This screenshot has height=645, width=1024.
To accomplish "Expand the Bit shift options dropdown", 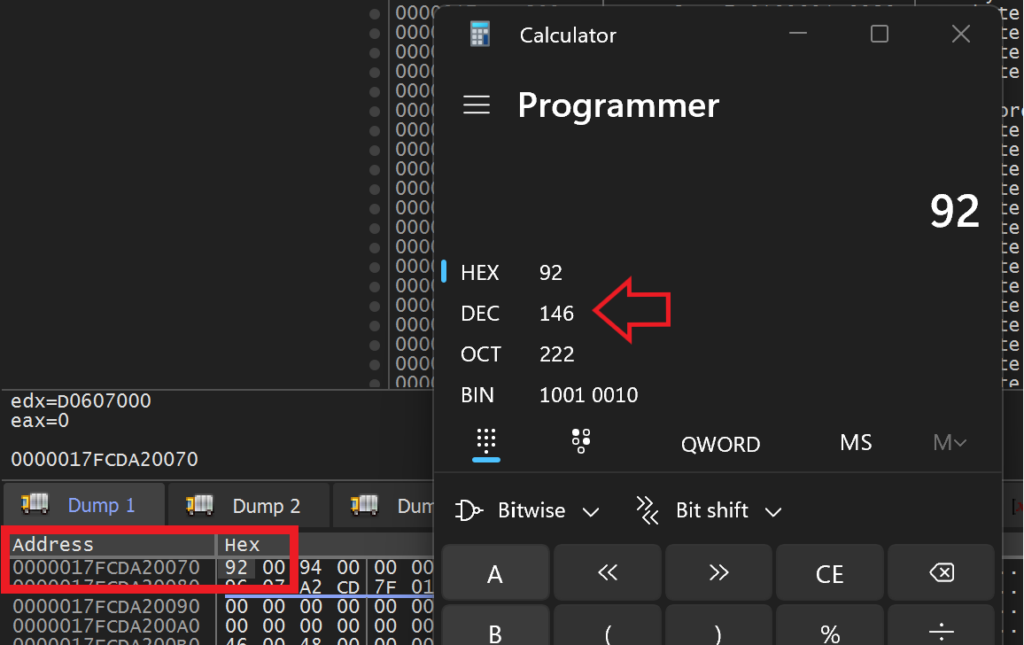I will click(x=708, y=511).
